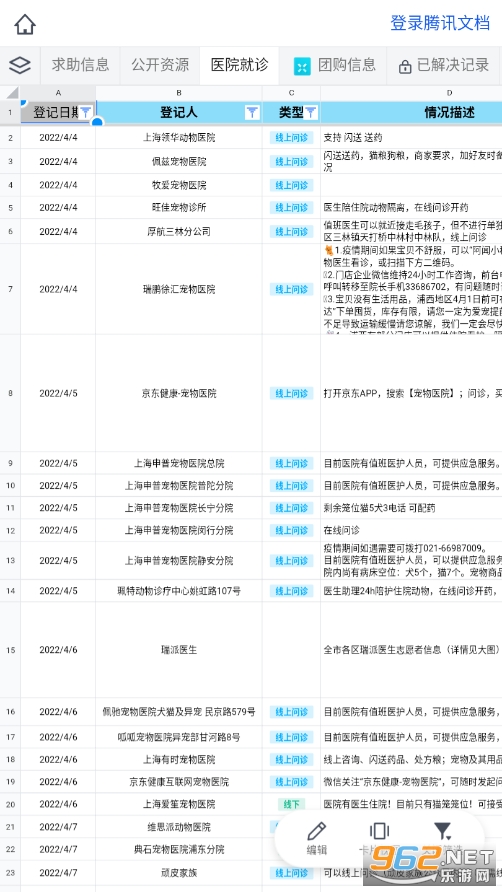The image size is (502, 892).
Task: Select row 15 header number
Action: (x=10, y=650)
